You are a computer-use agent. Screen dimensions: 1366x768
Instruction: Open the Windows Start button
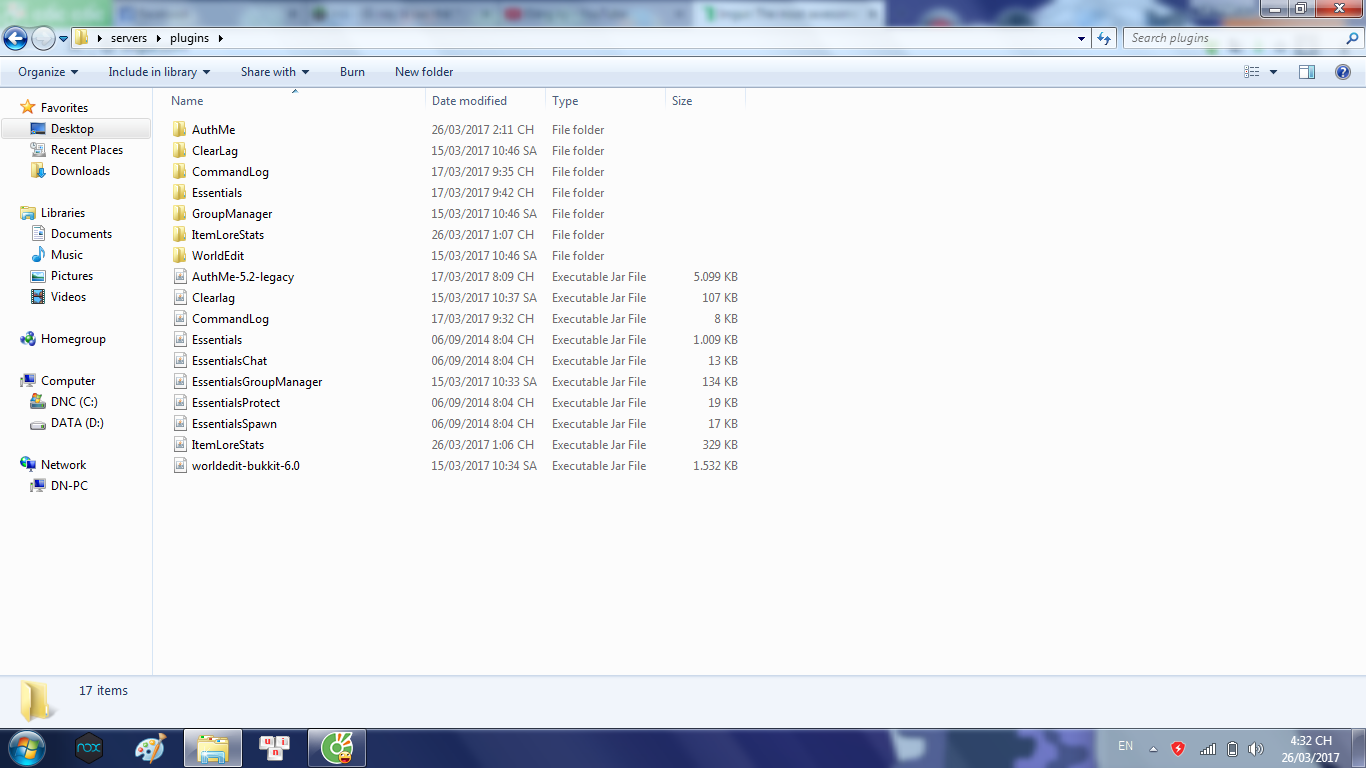[26, 748]
